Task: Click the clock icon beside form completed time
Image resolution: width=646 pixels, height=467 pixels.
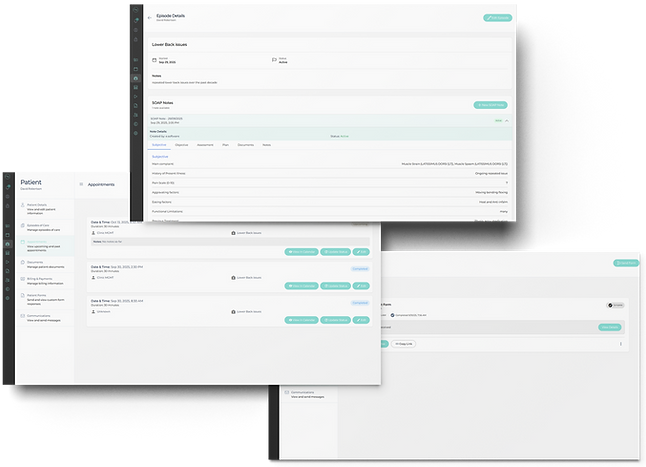Action: [392, 315]
